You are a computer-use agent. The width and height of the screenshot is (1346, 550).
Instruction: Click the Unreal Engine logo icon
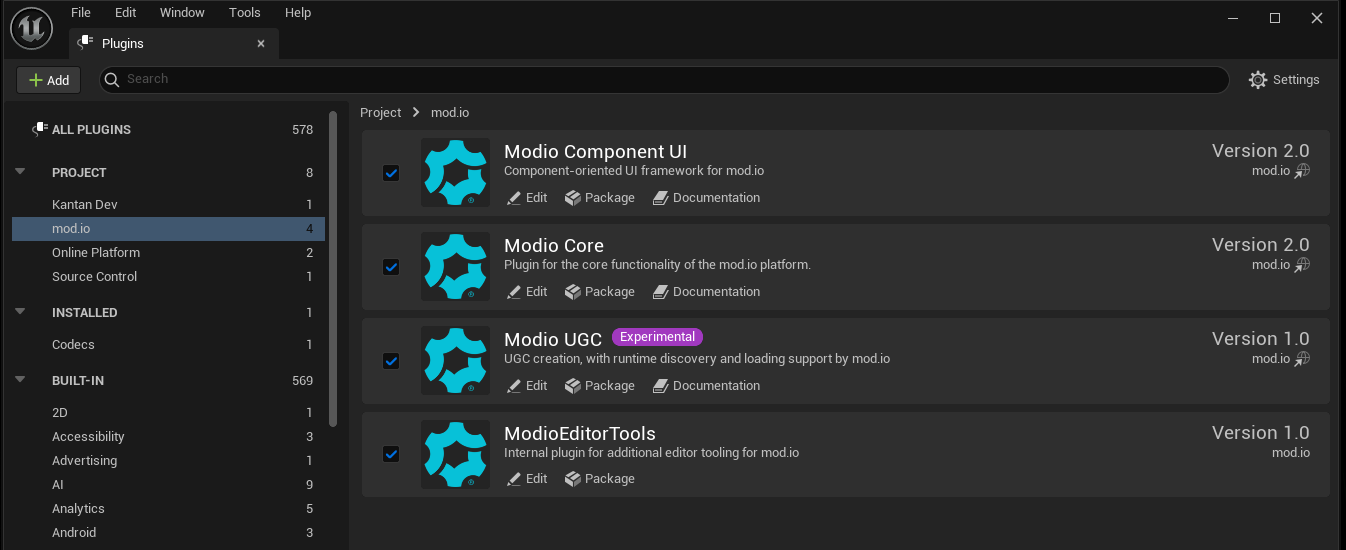pos(31,29)
